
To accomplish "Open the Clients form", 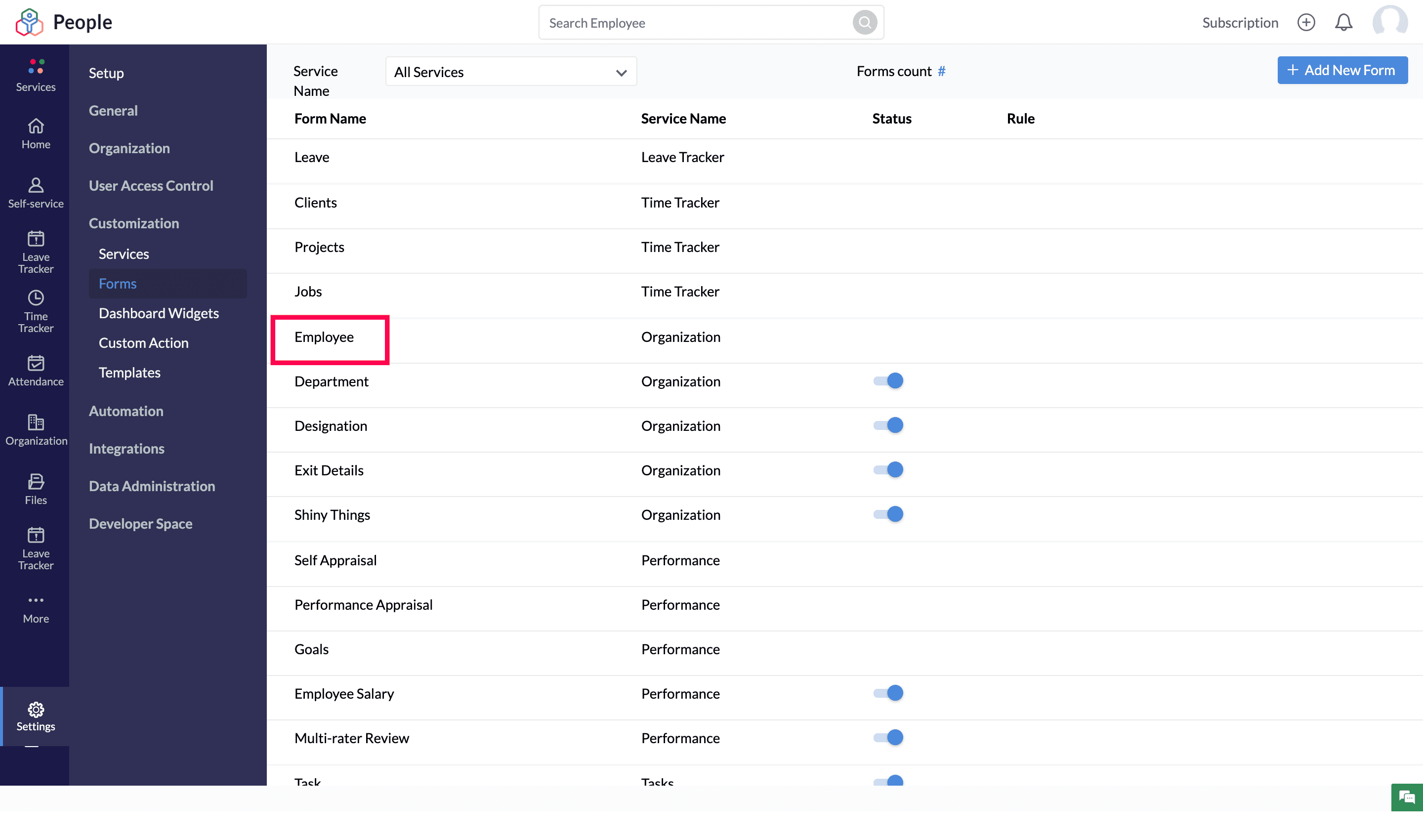I will (x=315, y=202).
